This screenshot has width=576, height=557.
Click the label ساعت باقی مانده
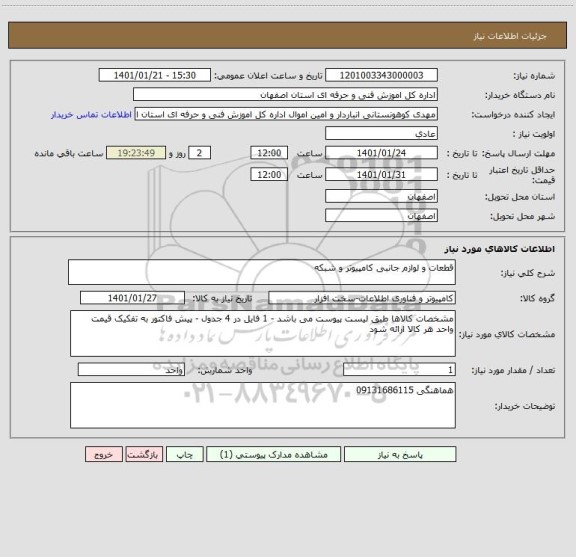point(69,153)
